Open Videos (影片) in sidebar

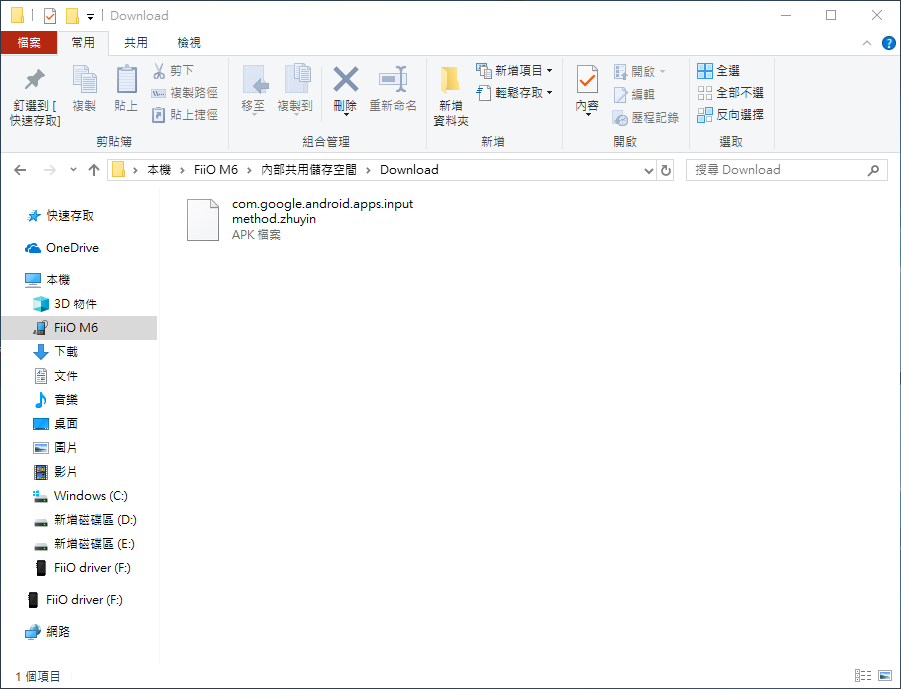coord(56,472)
